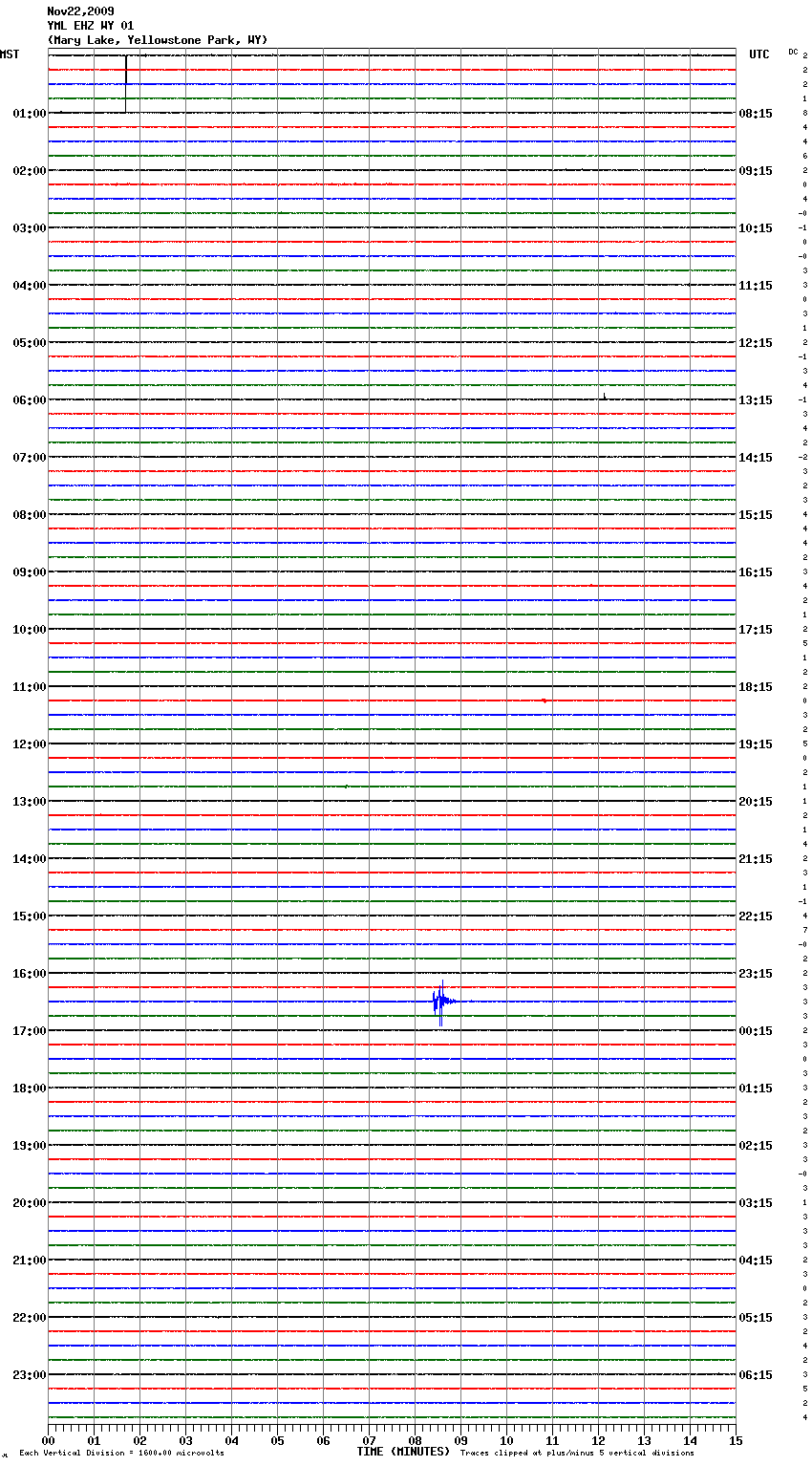Click the 00:15 UTC time label

[x=756, y=1031]
